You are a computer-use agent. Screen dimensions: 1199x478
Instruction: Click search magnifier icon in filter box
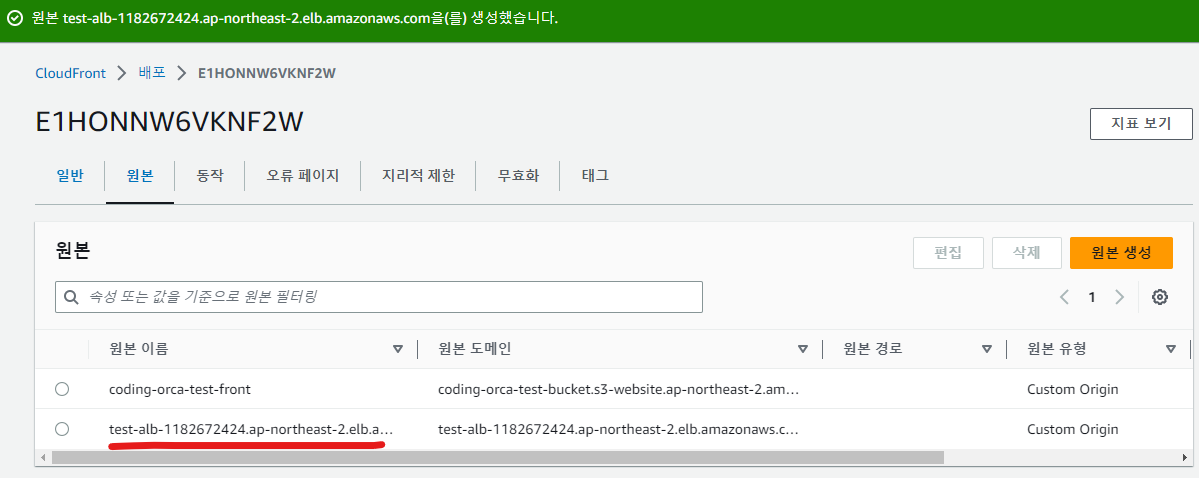point(72,298)
